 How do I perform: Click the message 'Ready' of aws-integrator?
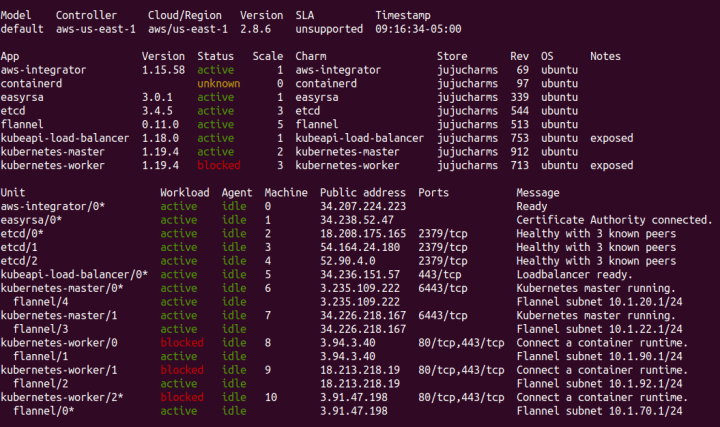click(x=532, y=206)
